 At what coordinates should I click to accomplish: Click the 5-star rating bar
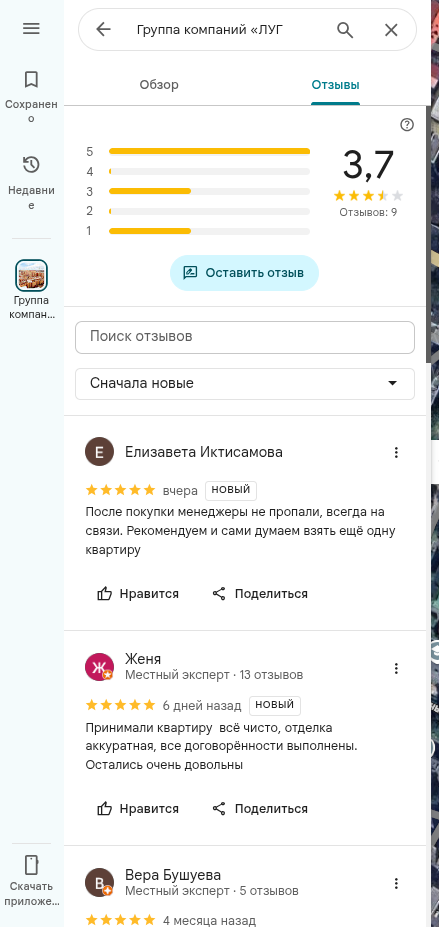click(x=209, y=151)
